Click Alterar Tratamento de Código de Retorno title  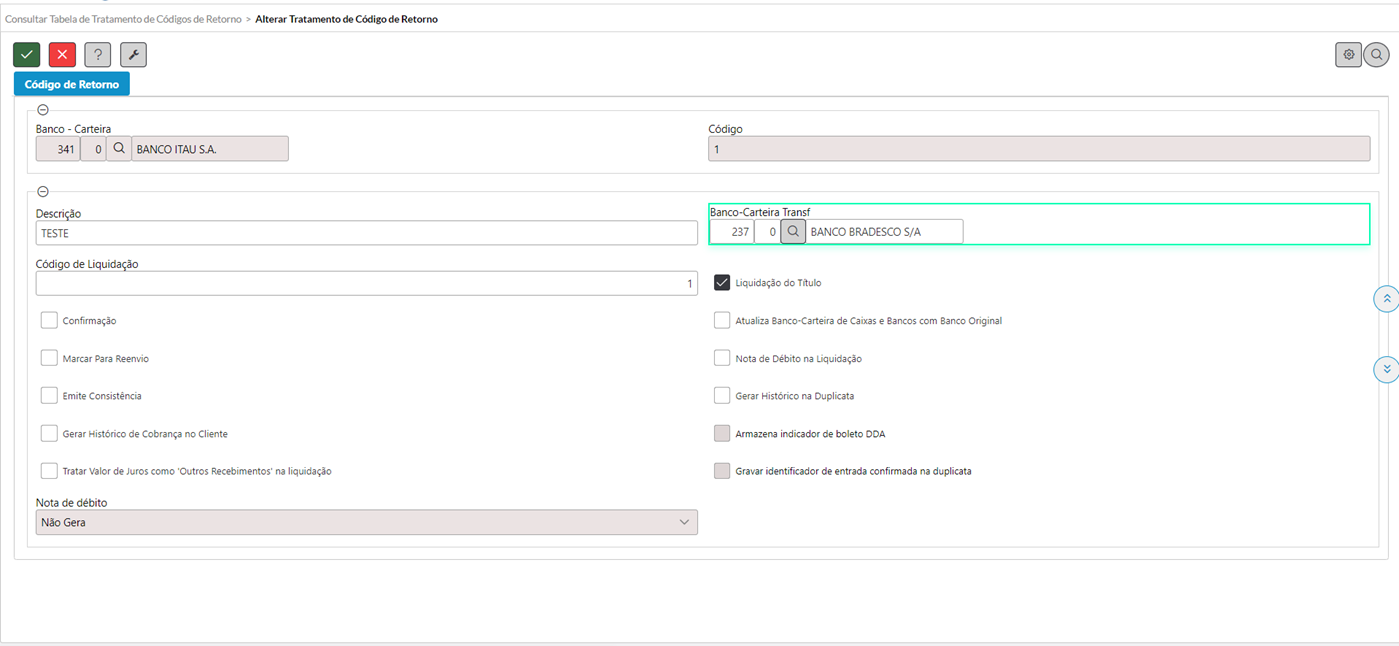pyautogui.click(x=346, y=19)
